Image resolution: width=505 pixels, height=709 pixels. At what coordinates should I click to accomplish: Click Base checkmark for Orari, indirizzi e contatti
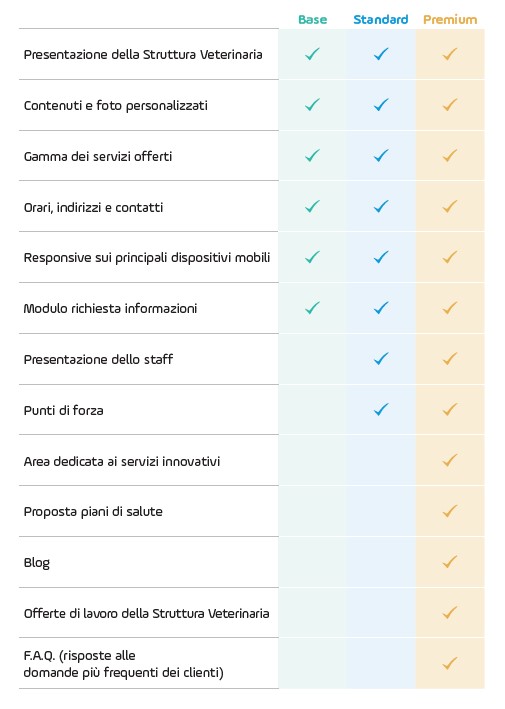312,207
